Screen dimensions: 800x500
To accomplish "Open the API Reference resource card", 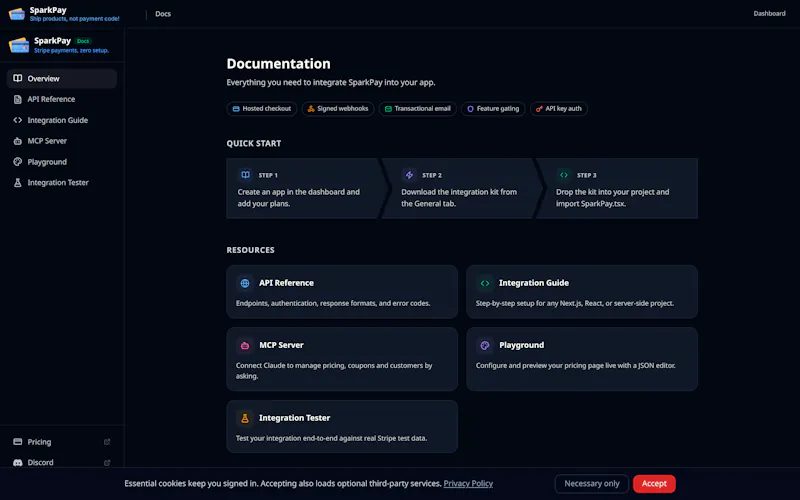I will point(342,292).
